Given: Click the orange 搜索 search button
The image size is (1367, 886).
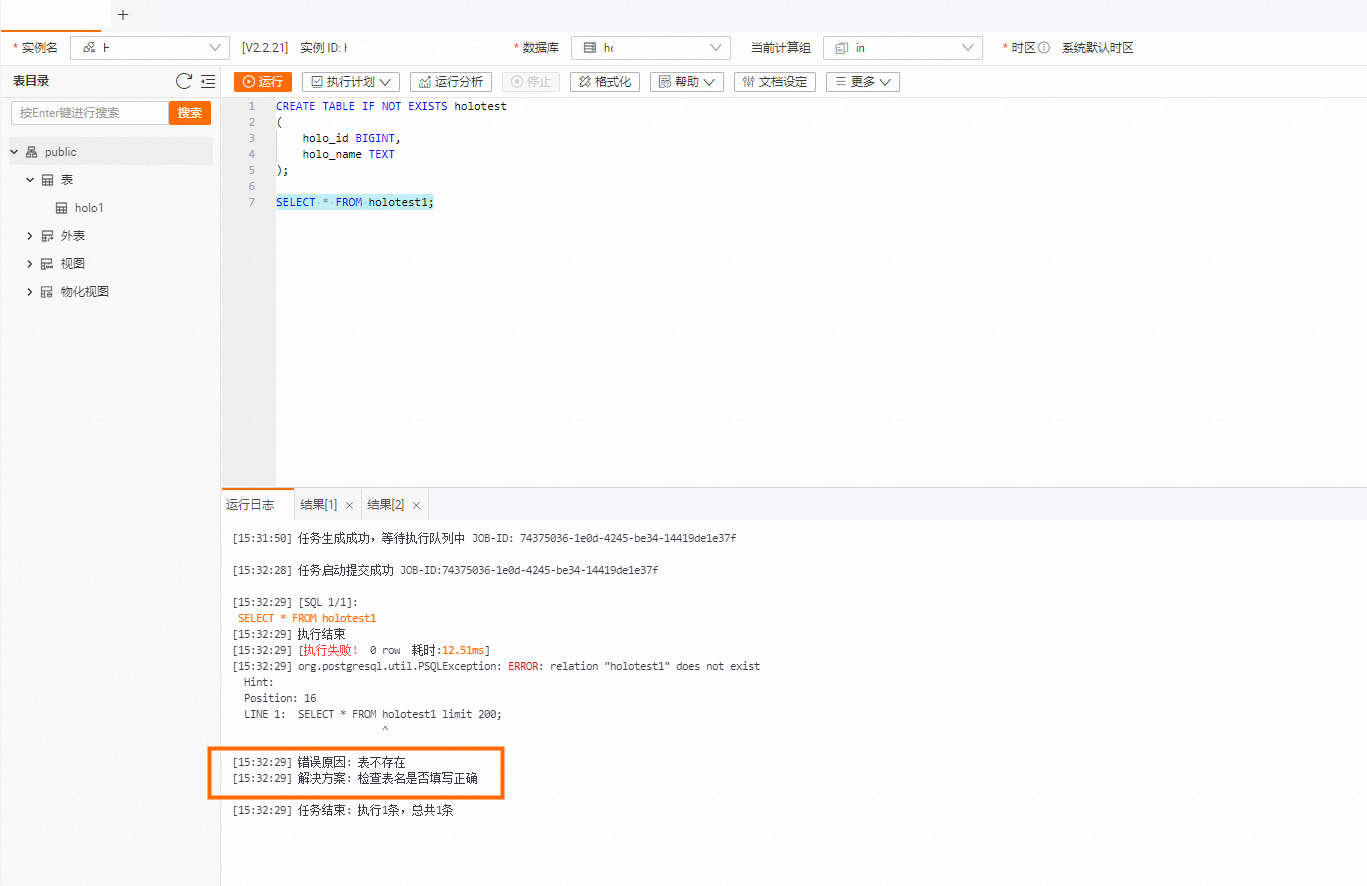Looking at the screenshot, I should pos(190,113).
